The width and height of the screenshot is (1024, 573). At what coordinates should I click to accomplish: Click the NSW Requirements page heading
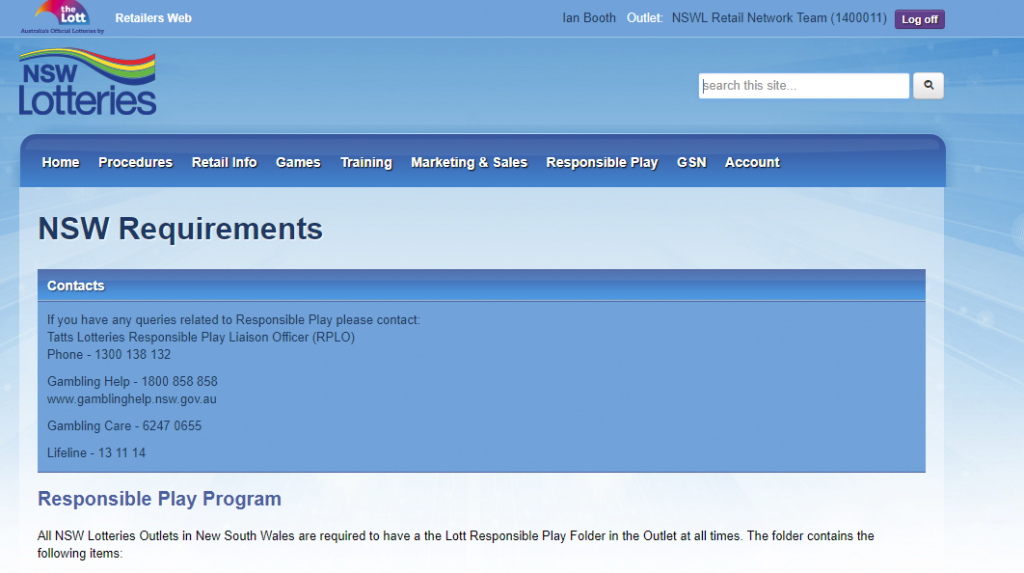tap(180, 229)
